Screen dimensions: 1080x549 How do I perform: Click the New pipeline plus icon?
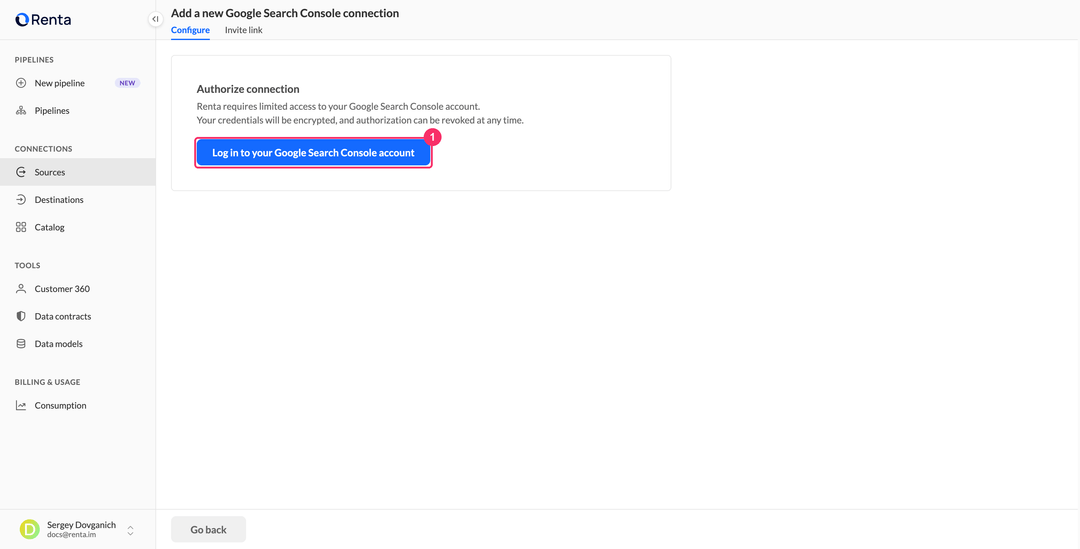[21, 83]
